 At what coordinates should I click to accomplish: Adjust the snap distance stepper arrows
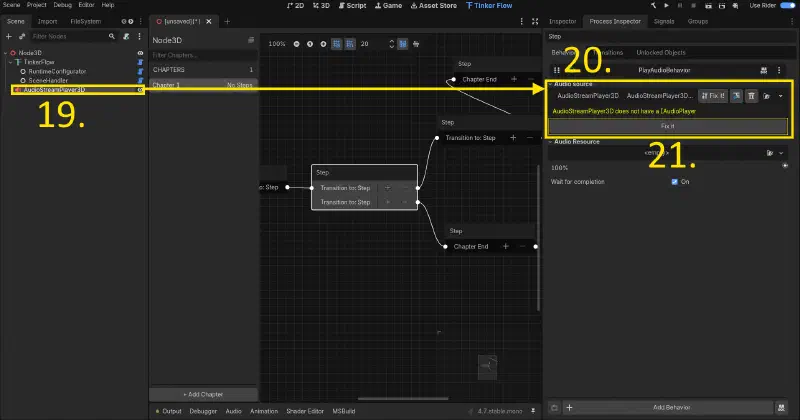click(x=391, y=44)
